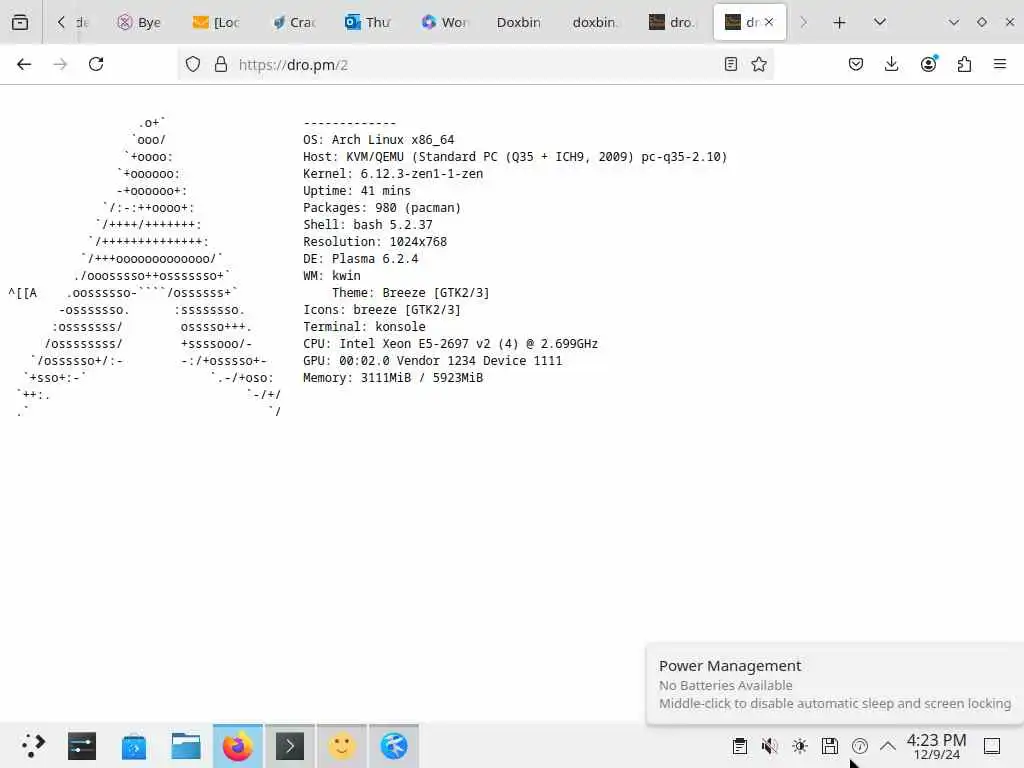Go back to the previous page
Viewport: 1024px width, 768px height.
point(24,64)
